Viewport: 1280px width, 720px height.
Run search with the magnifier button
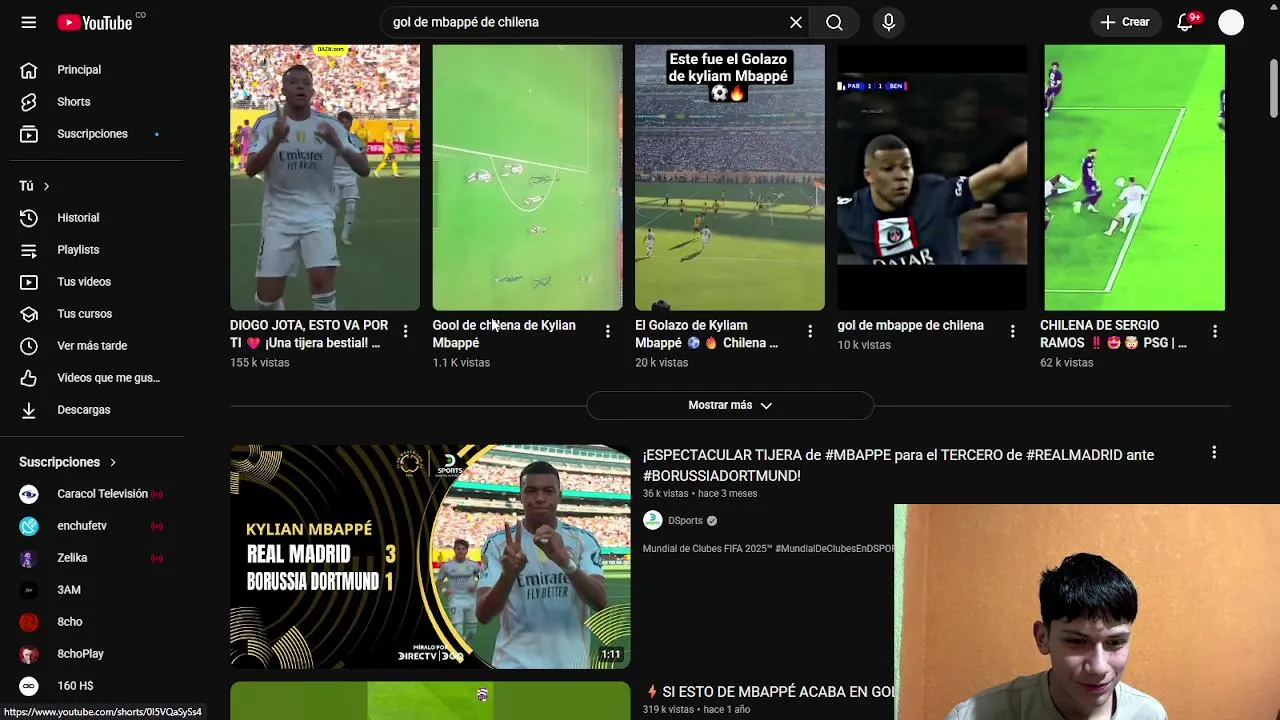pyautogui.click(x=834, y=22)
